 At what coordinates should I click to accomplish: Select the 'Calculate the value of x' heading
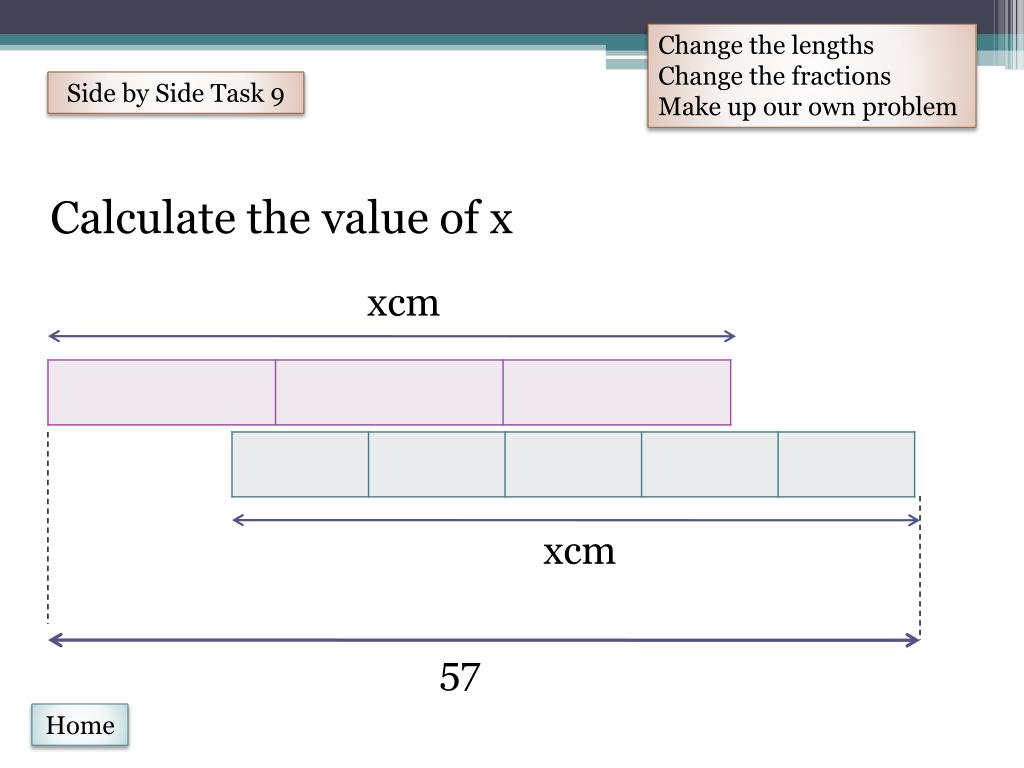(x=281, y=217)
